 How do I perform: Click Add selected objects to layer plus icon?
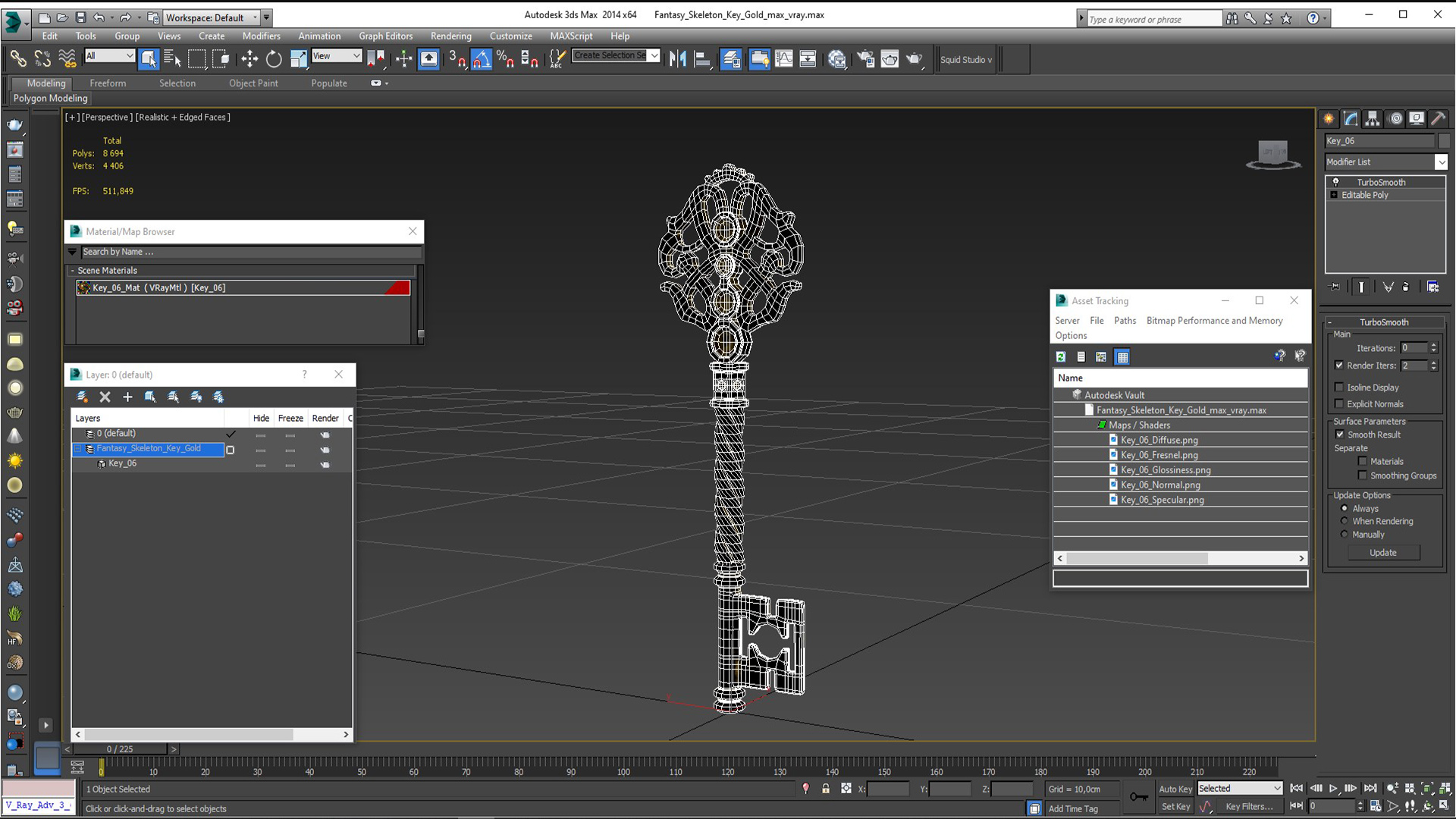pyautogui.click(x=127, y=397)
